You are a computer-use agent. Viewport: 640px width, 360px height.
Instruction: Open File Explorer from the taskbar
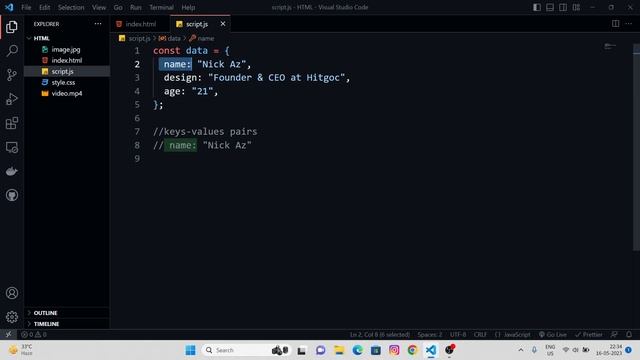[339, 350]
